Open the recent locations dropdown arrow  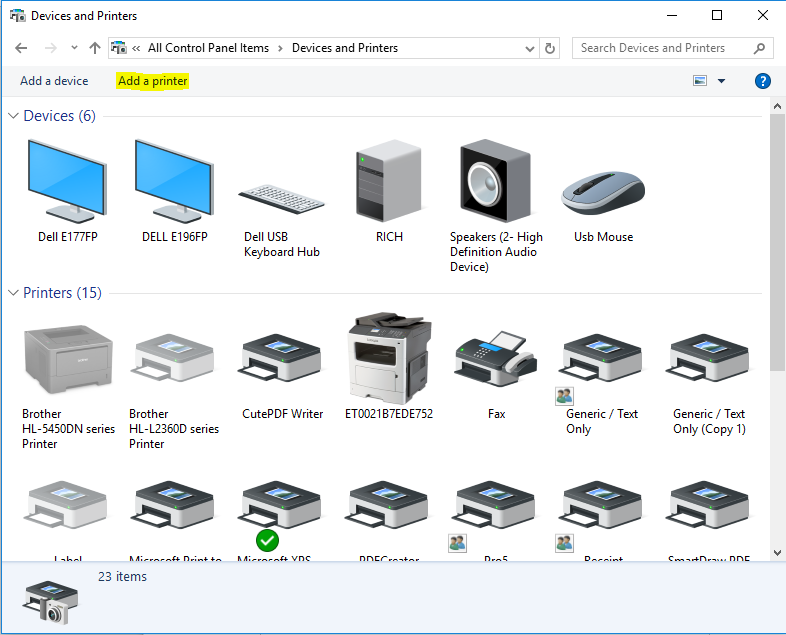tap(74, 48)
